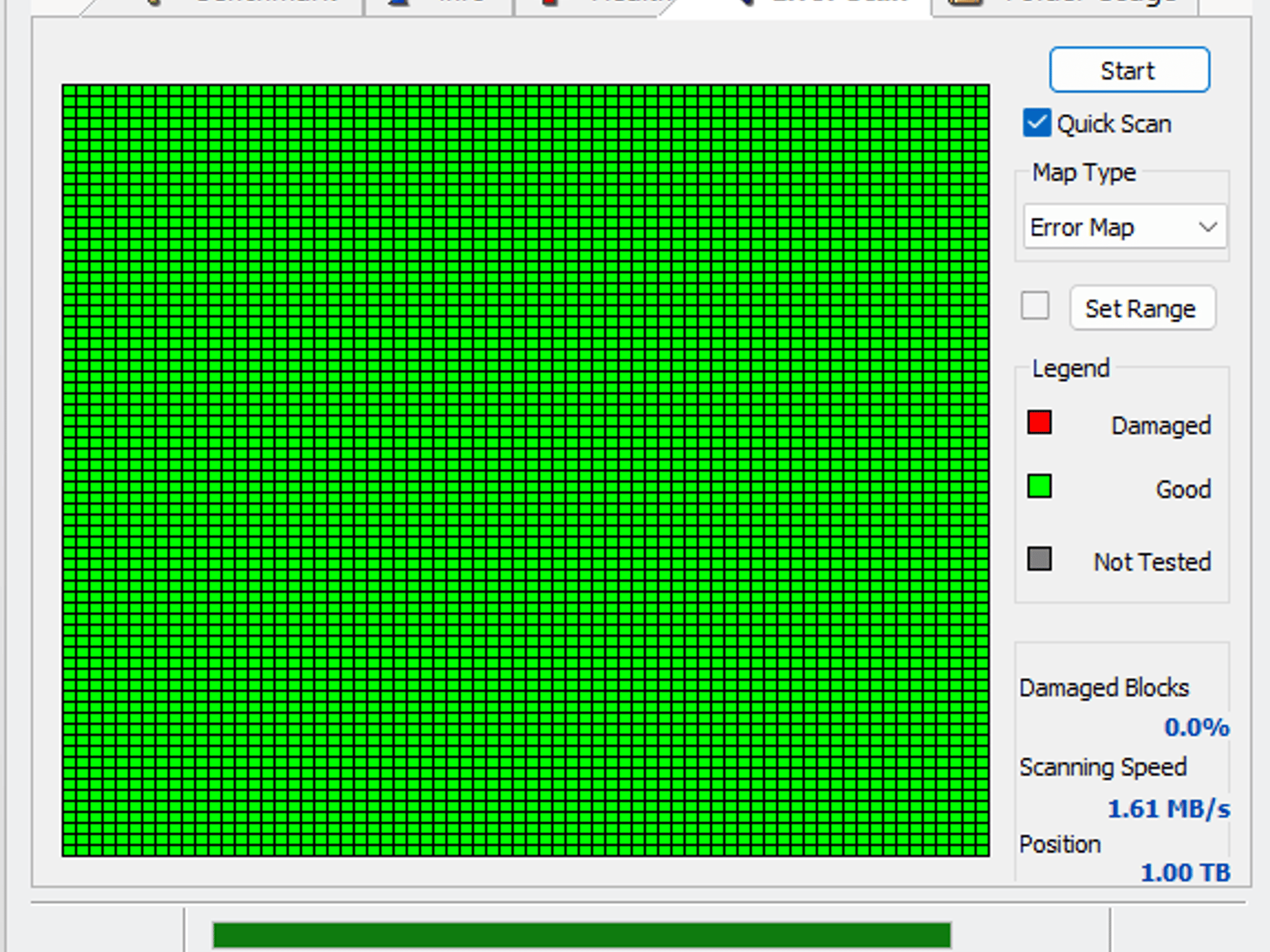Click the '1.61 MB/s' speed value
The height and width of the screenshot is (952, 1270).
1168,809
